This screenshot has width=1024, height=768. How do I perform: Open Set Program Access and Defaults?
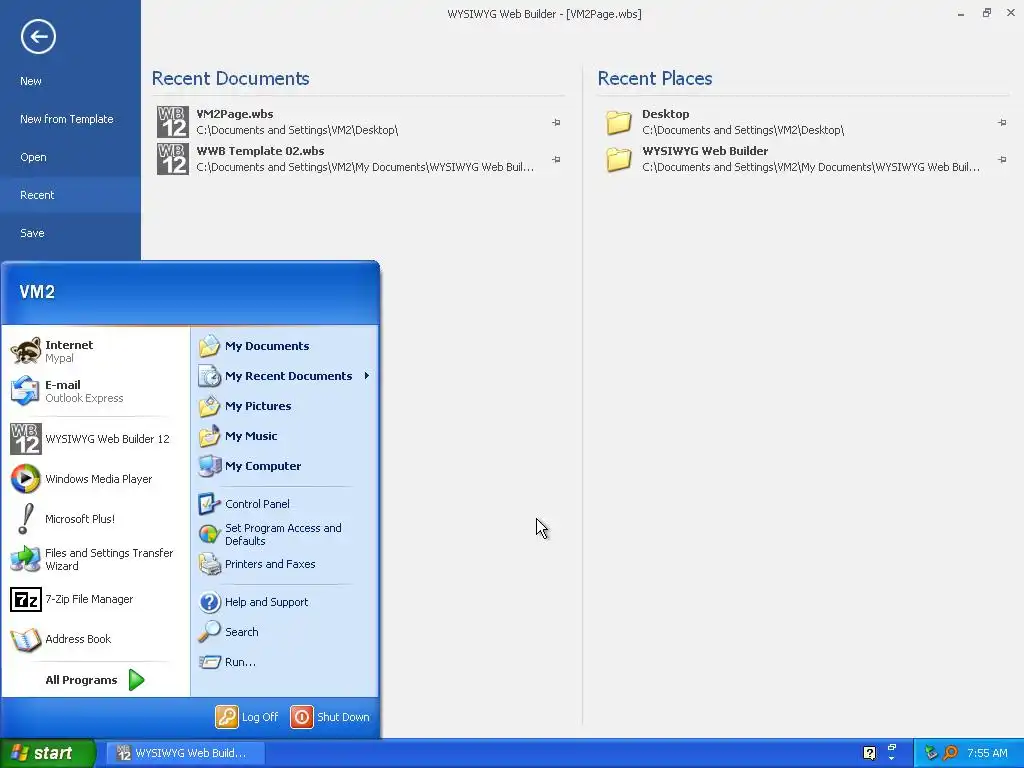point(285,534)
